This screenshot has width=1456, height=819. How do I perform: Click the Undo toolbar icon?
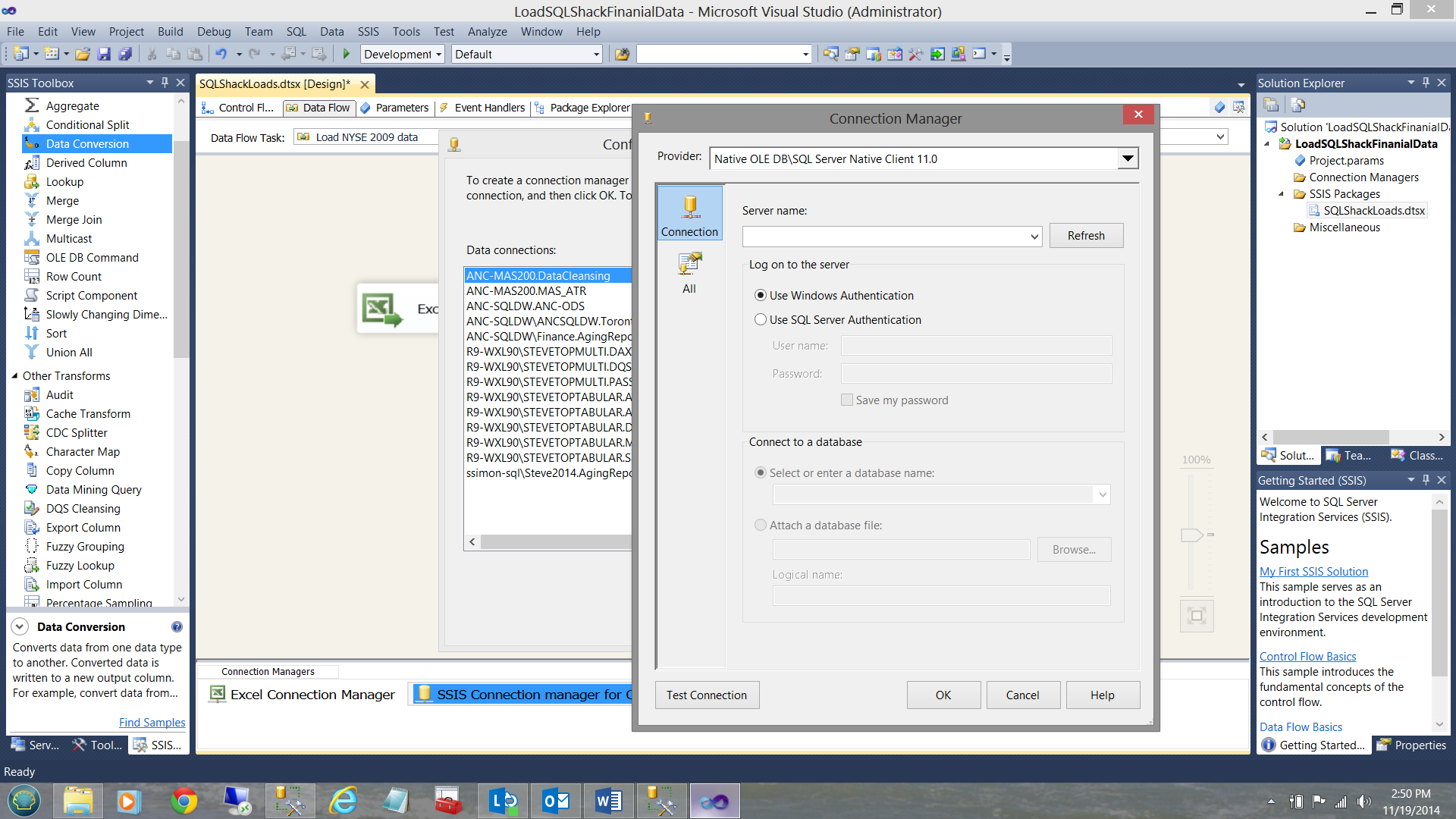point(221,54)
